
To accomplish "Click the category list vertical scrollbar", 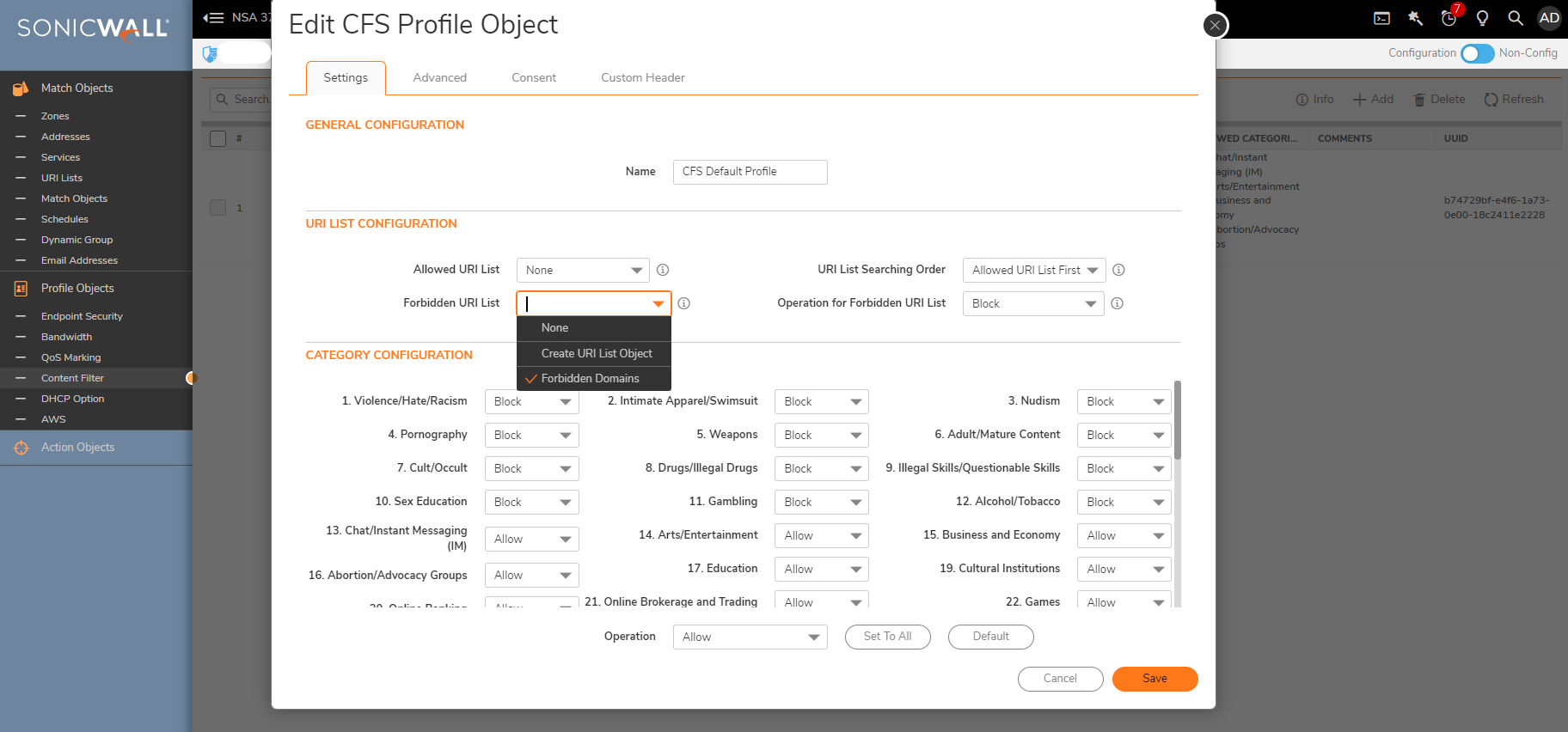I will (1177, 421).
